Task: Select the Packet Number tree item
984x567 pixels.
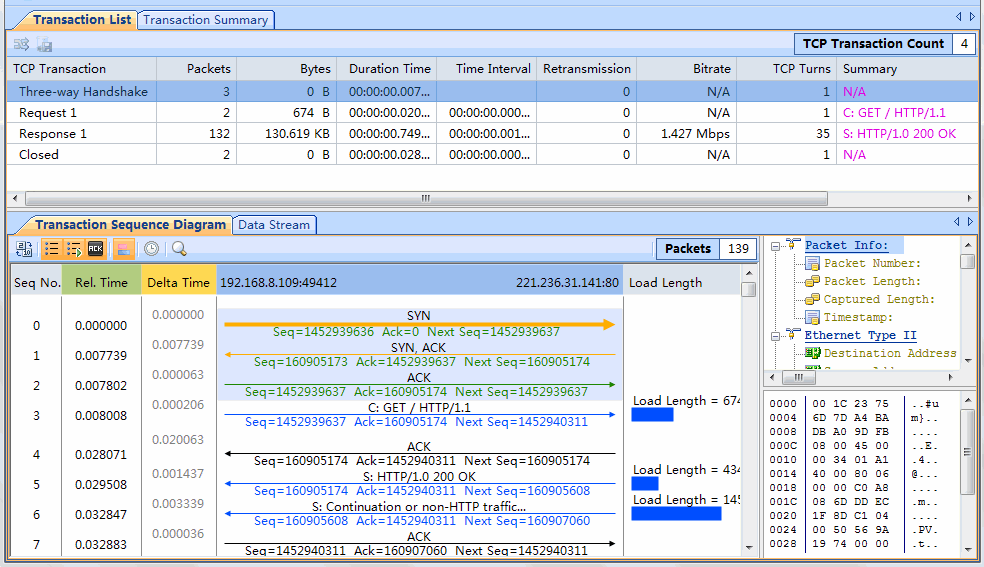Action: tap(872, 263)
